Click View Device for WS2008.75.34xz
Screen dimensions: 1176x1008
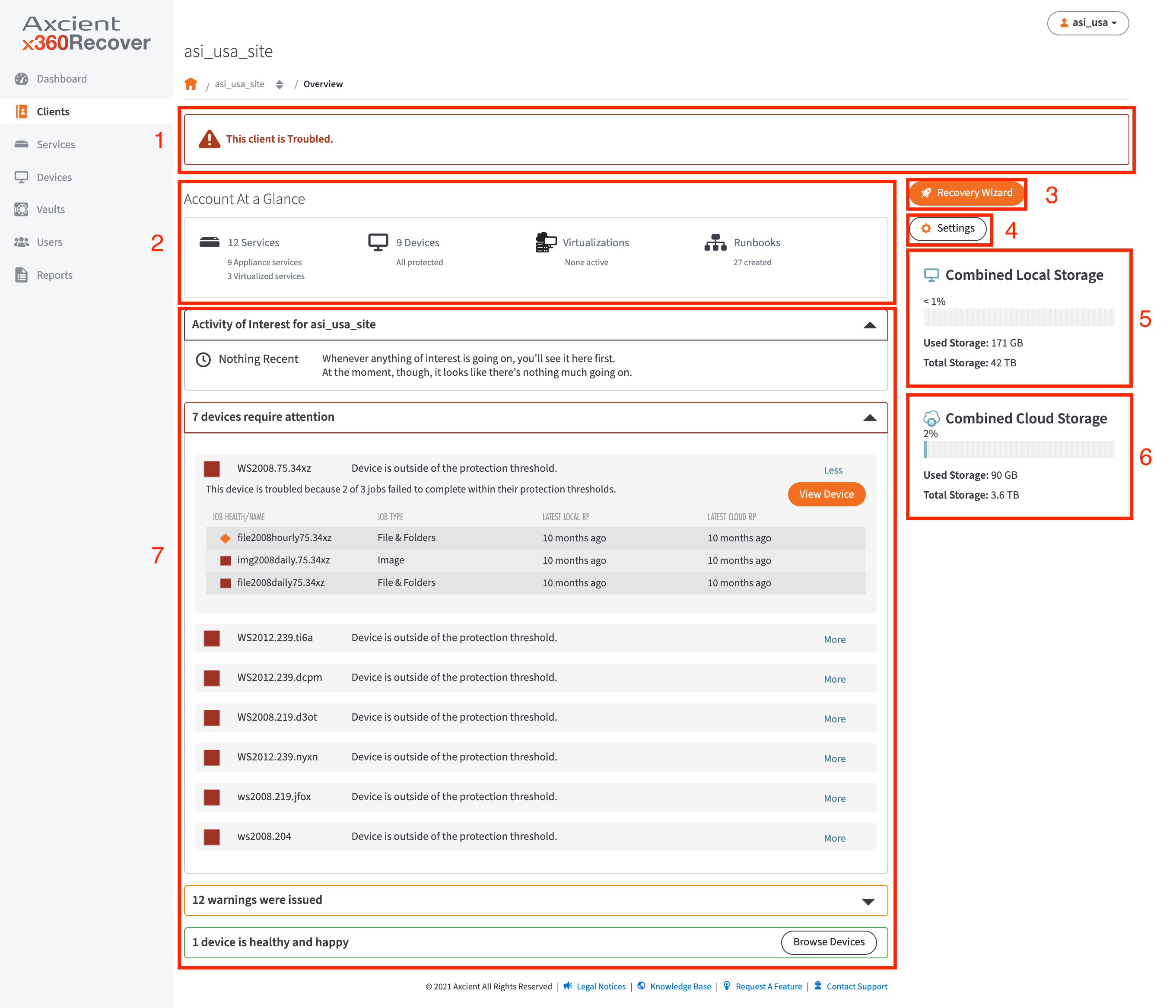click(x=826, y=494)
